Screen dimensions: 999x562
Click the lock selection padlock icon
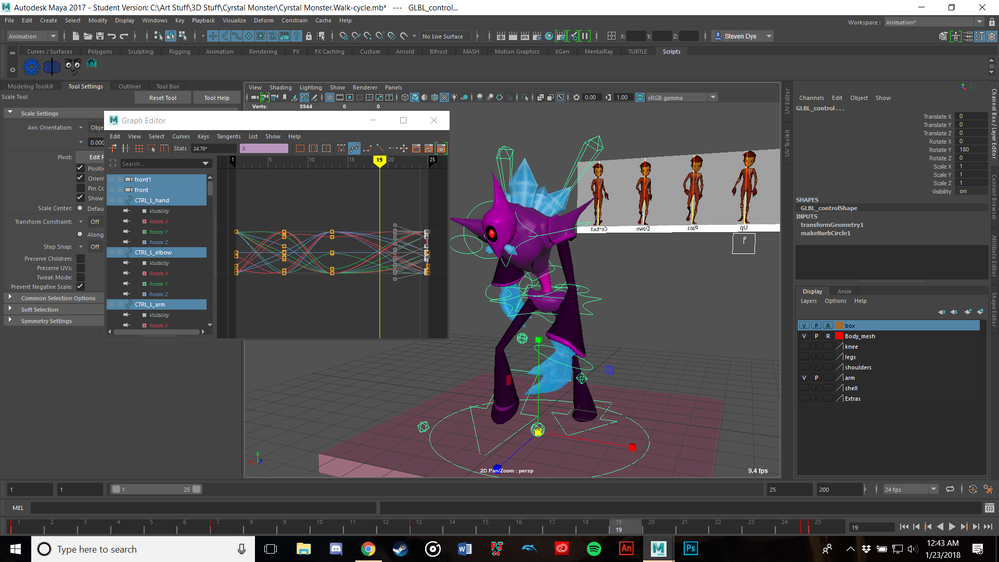click(309, 36)
